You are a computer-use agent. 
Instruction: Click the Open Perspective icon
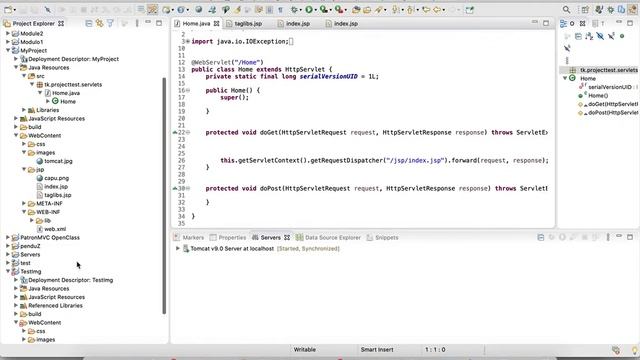(x=585, y=9)
